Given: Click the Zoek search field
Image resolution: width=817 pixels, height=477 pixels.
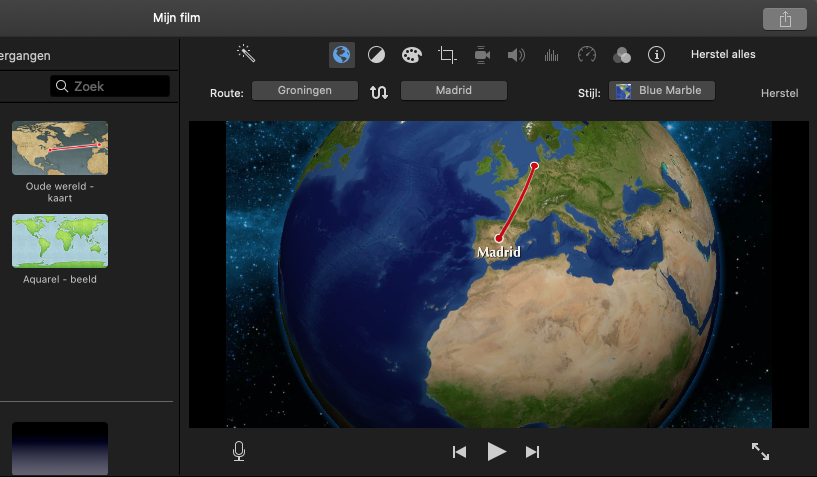Looking at the screenshot, I should (x=110, y=86).
